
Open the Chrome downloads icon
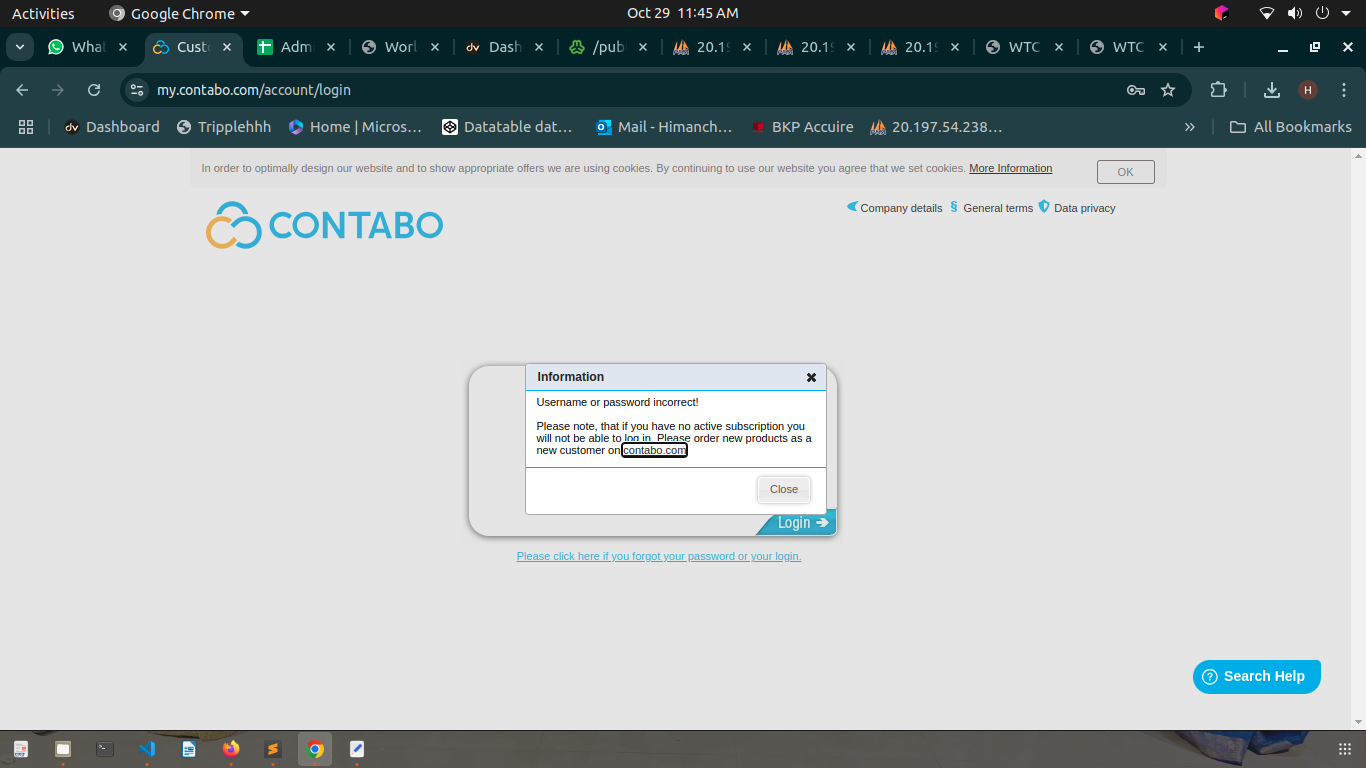coord(1272,90)
